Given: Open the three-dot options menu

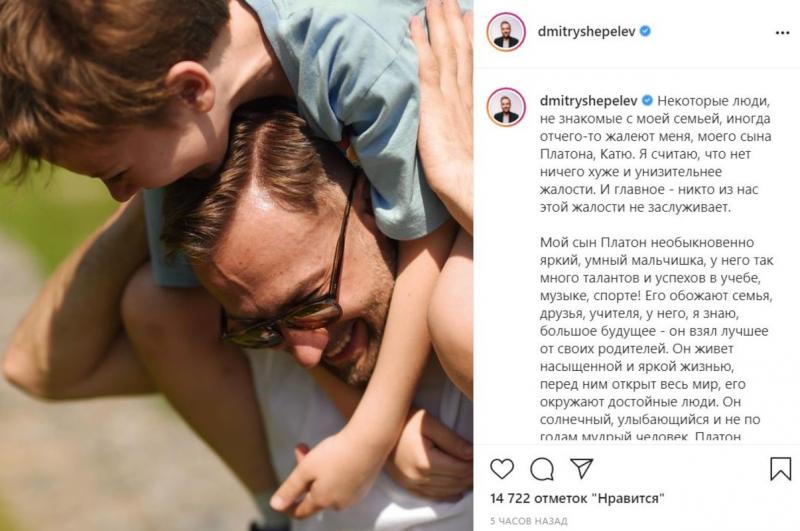Looking at the screenshot, I should tap(782, 33).
